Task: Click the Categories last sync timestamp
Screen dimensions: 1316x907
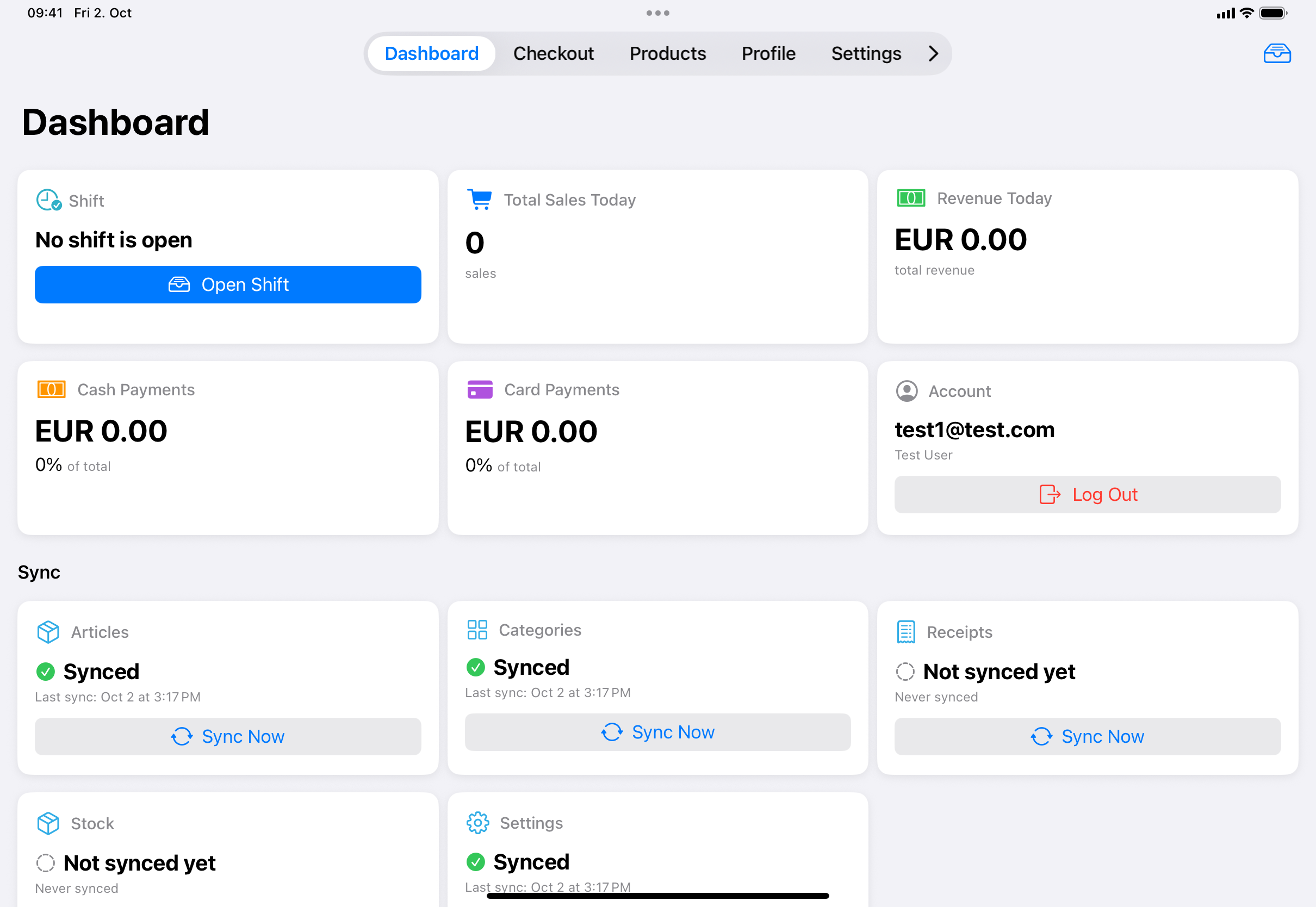Action: tap(547, 692)
